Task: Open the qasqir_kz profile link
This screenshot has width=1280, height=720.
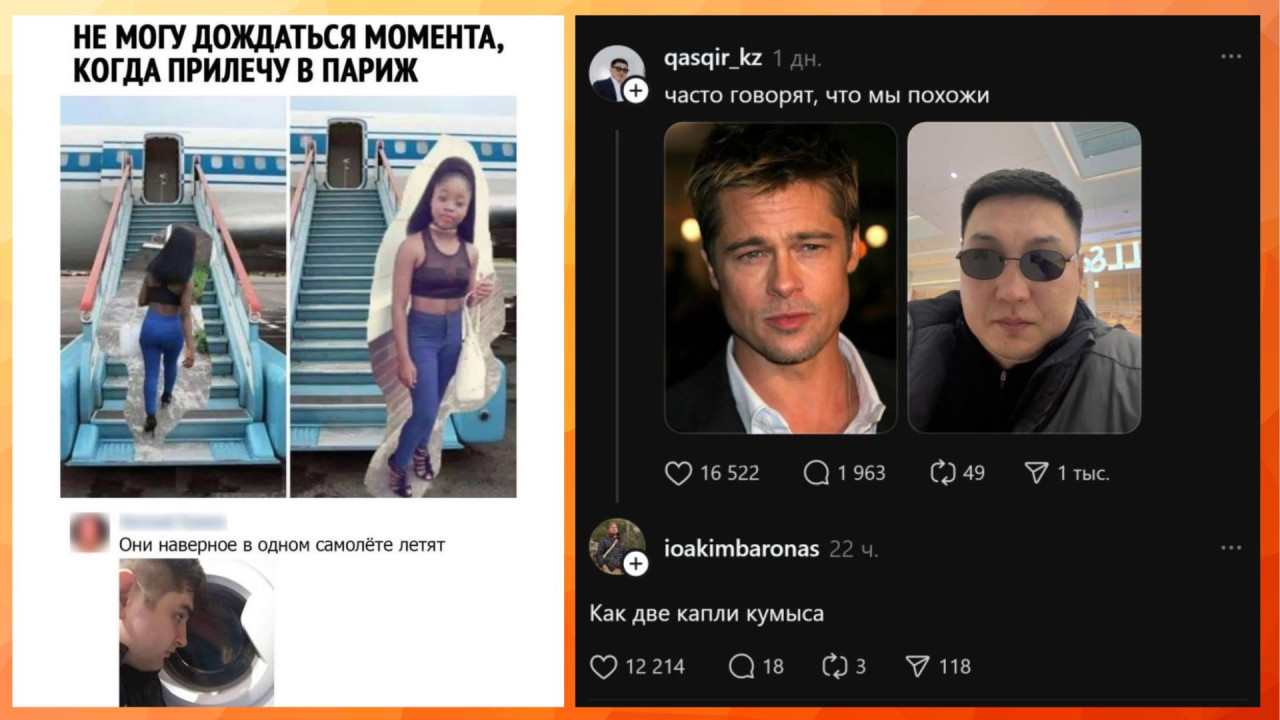Action: 713,58
